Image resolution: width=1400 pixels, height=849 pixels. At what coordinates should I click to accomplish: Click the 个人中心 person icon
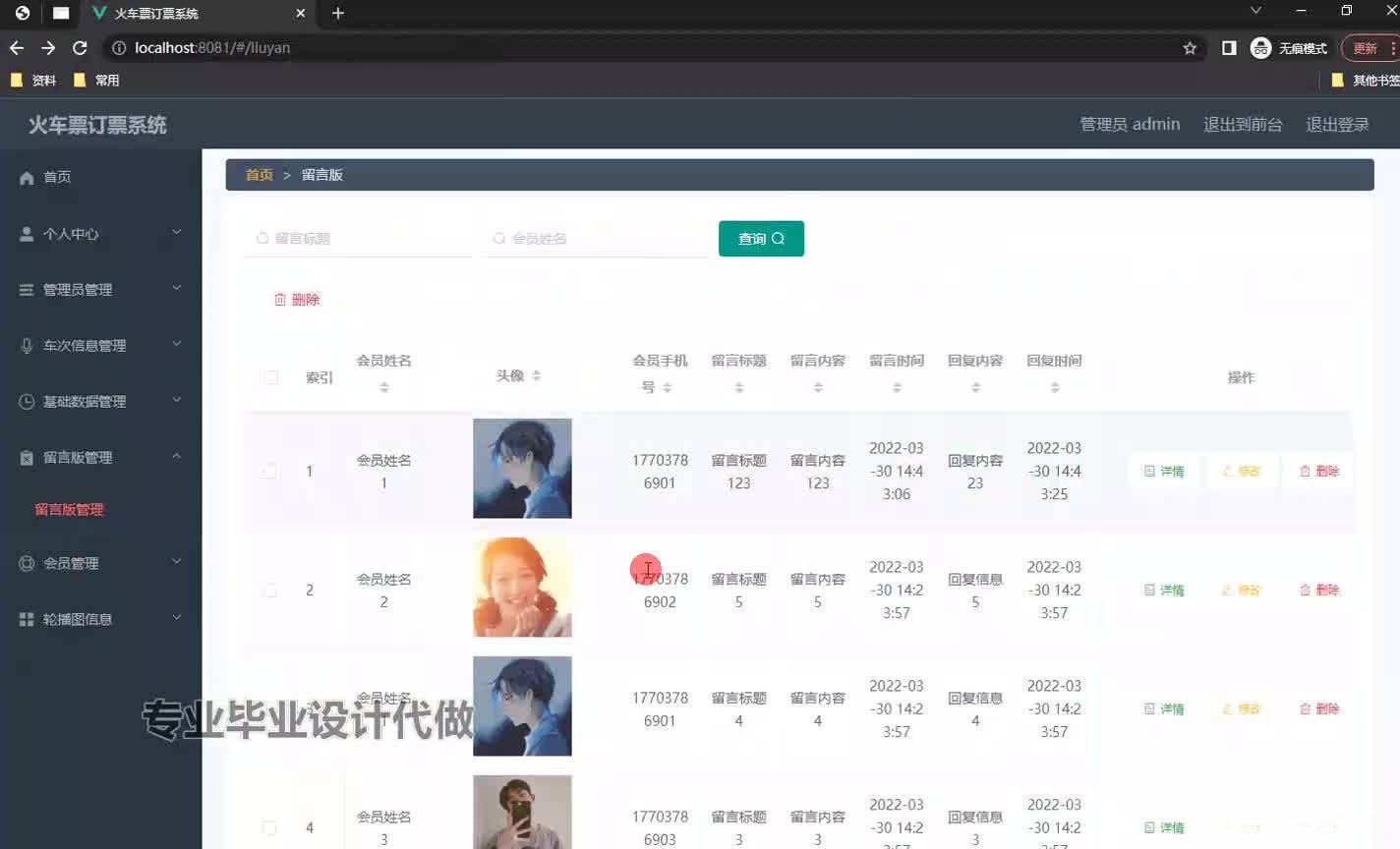(x=25, y=233)
